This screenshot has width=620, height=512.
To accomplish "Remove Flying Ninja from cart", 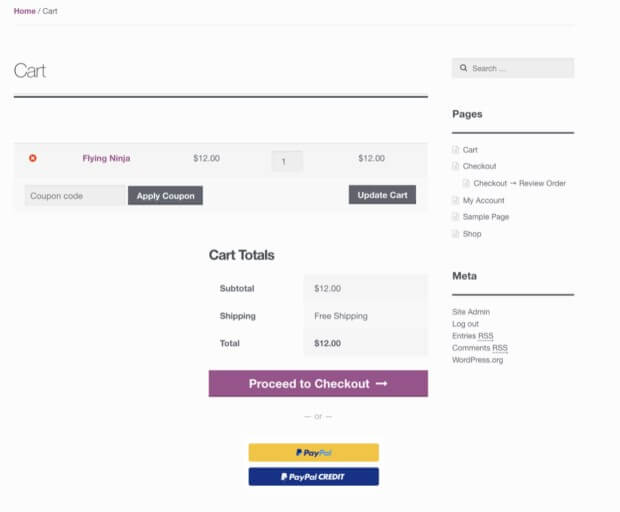I will (x=32, y=158).
